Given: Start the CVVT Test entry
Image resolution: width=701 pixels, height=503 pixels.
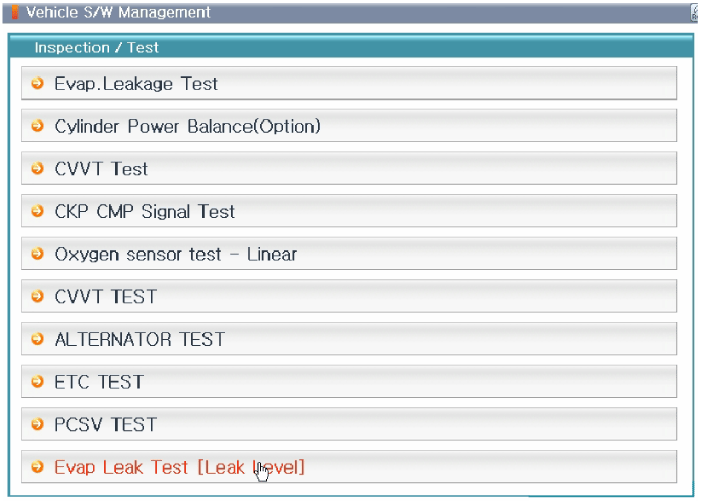Looking at the screenshot, I should click(101, 169).
